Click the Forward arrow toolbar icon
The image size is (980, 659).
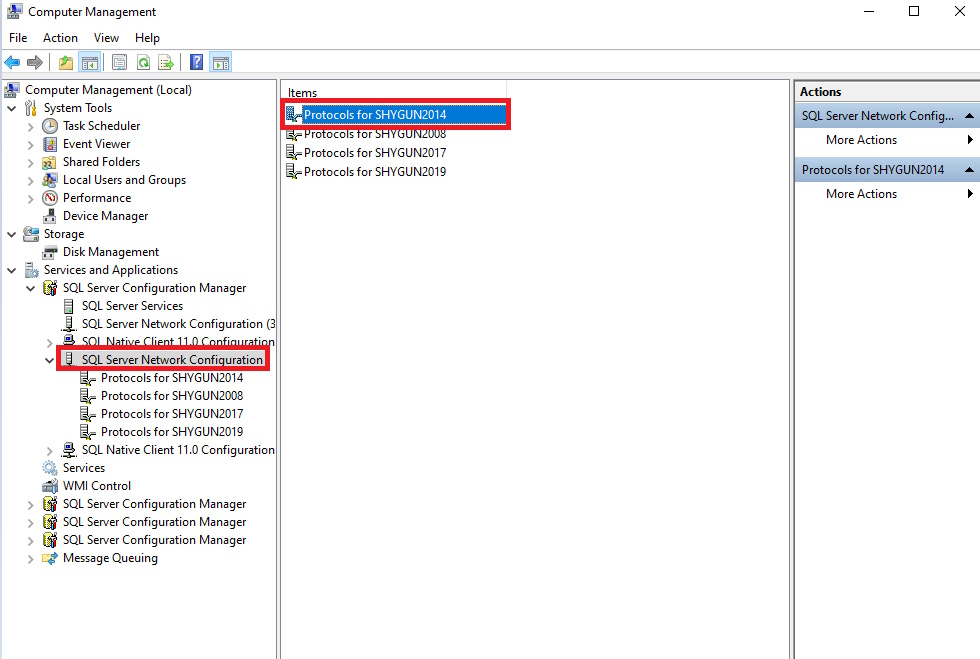35,63
